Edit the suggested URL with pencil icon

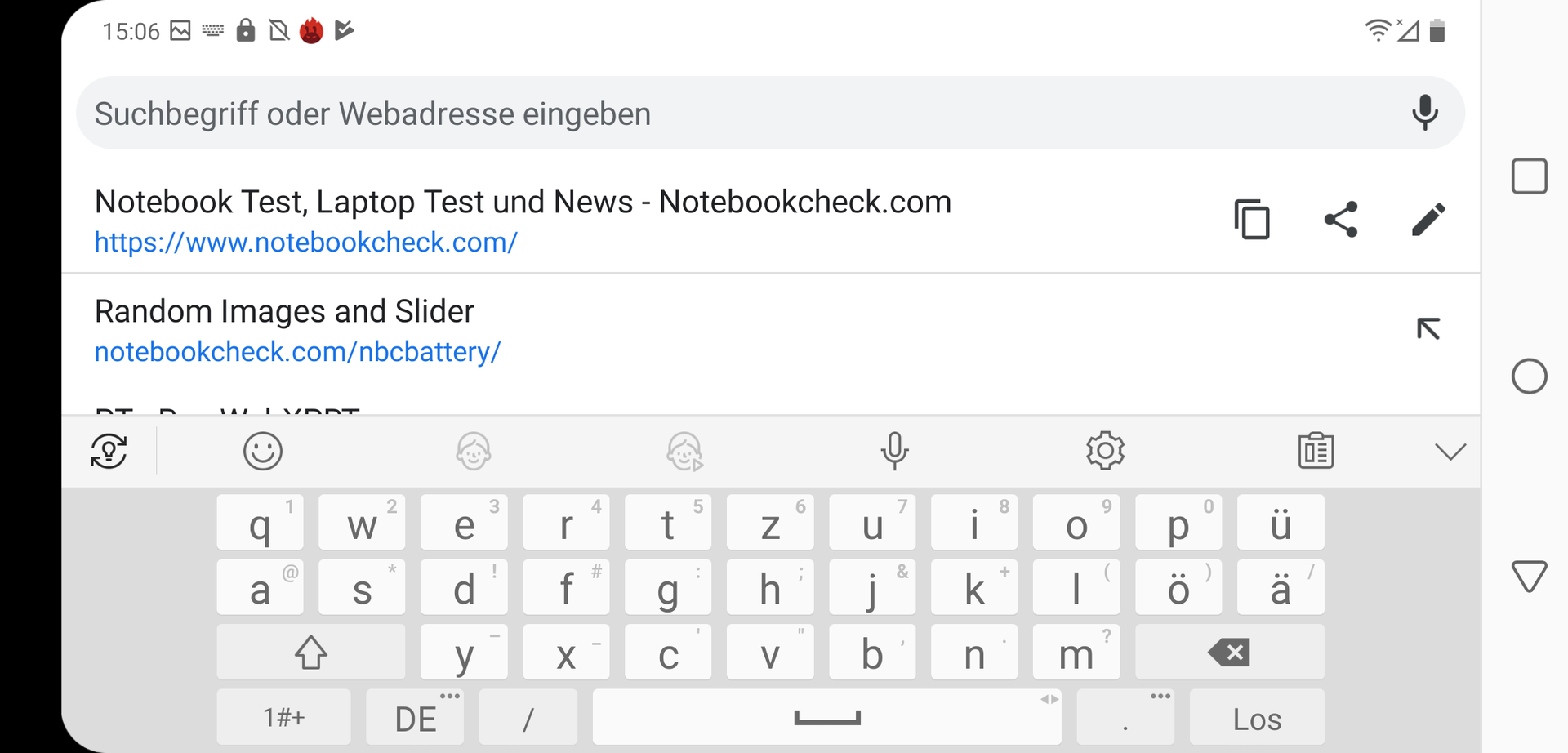click(x=1428, y=219)
